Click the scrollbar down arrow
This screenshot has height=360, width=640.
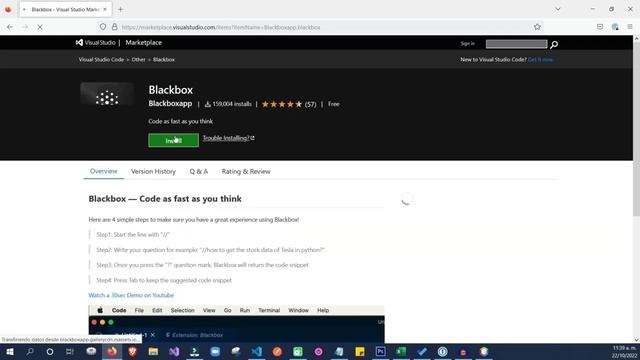(636, 340)
